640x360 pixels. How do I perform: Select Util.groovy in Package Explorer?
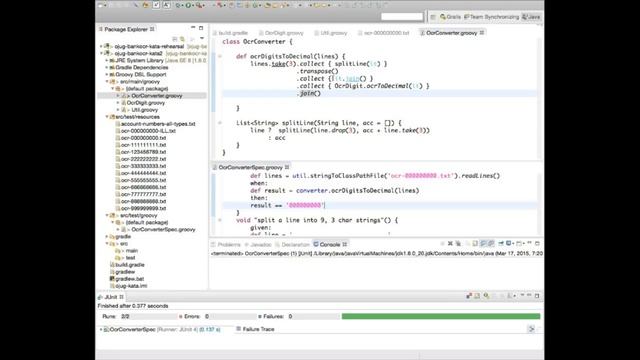(x=144, y=110)
